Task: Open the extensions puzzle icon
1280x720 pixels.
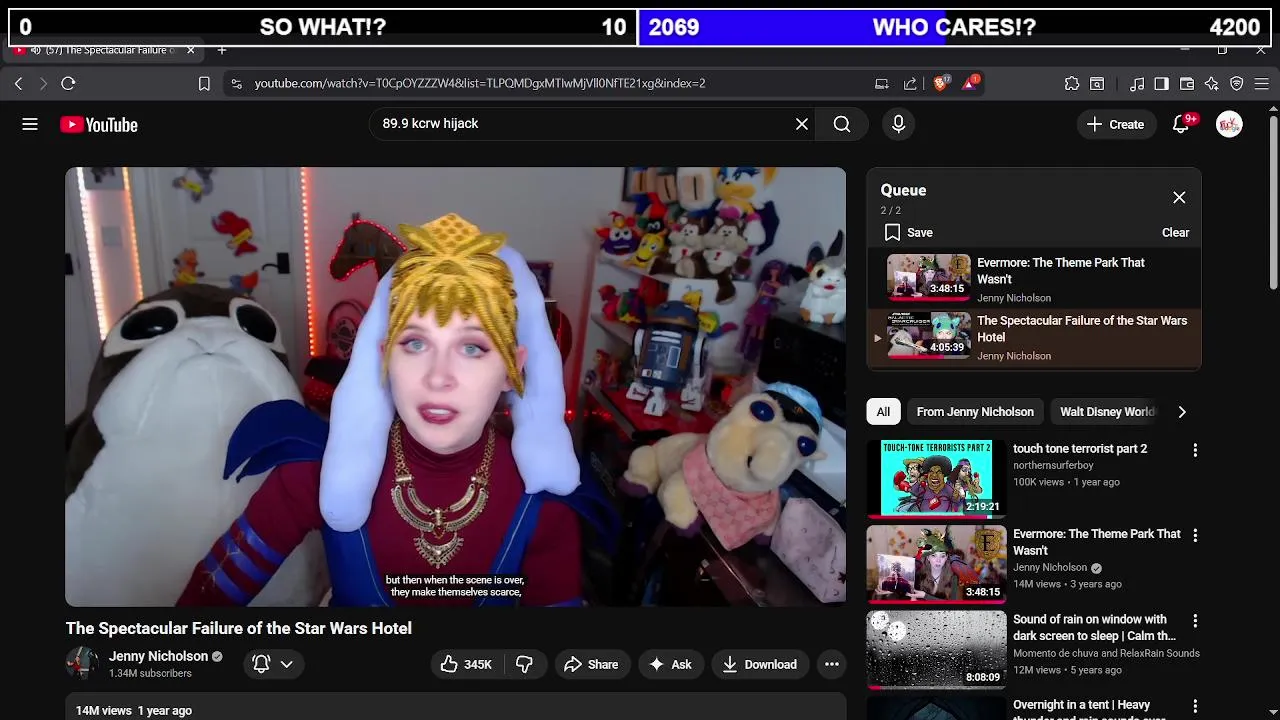Action: [1072, 84]
